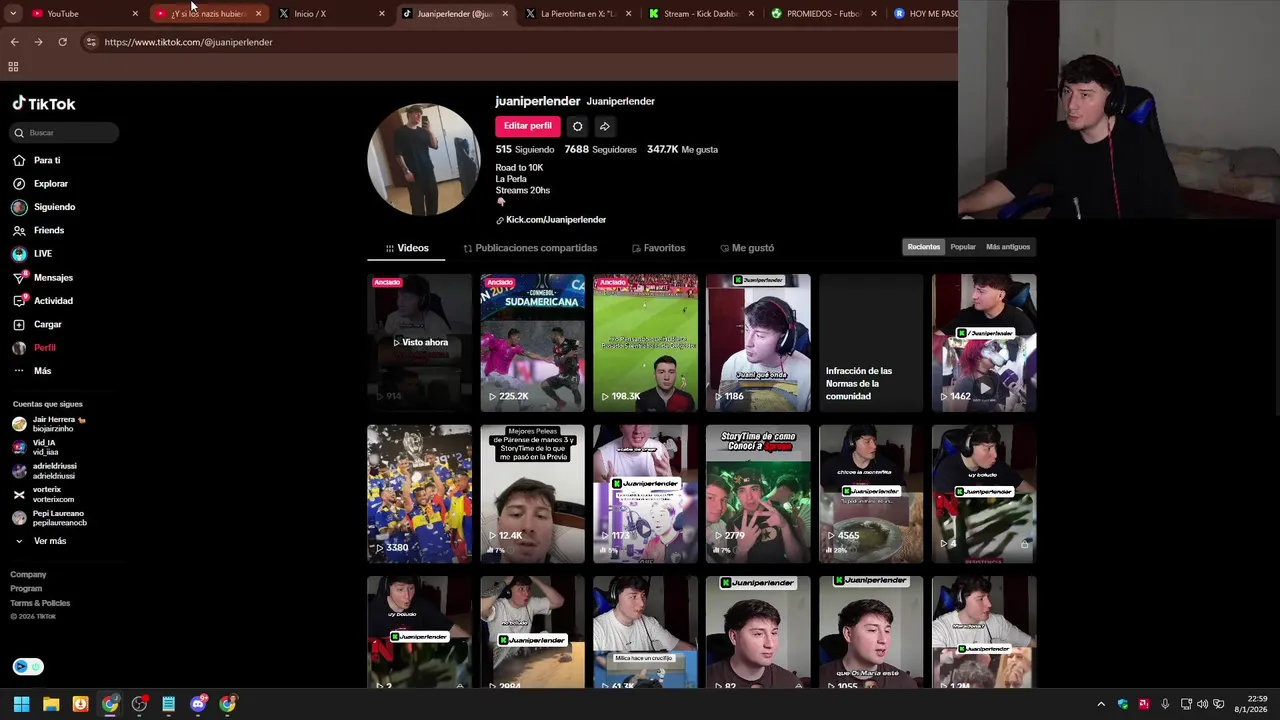Sort videos by Recientes

click(x=924, y=247)
